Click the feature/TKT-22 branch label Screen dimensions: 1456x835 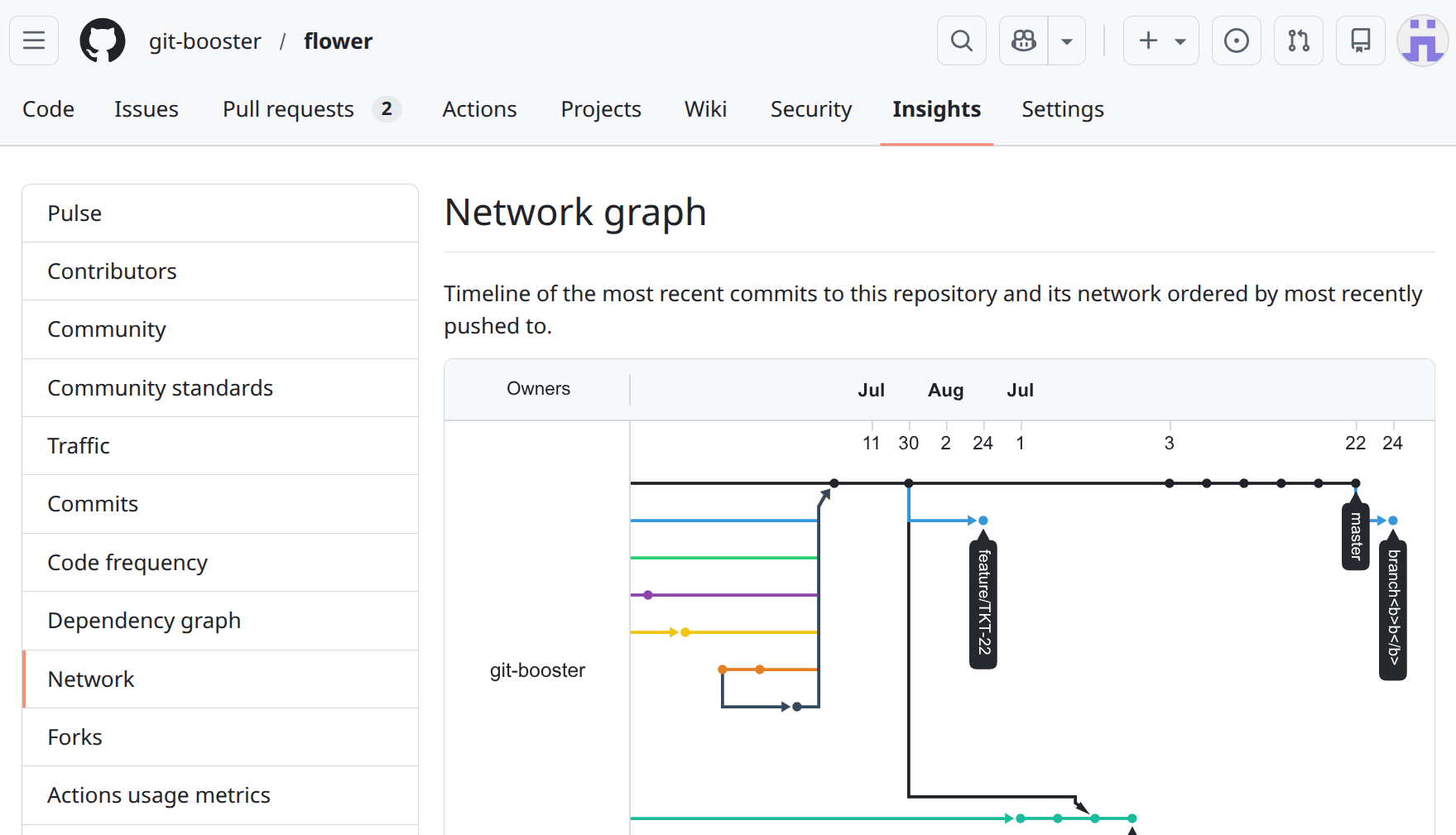point(983,602)
